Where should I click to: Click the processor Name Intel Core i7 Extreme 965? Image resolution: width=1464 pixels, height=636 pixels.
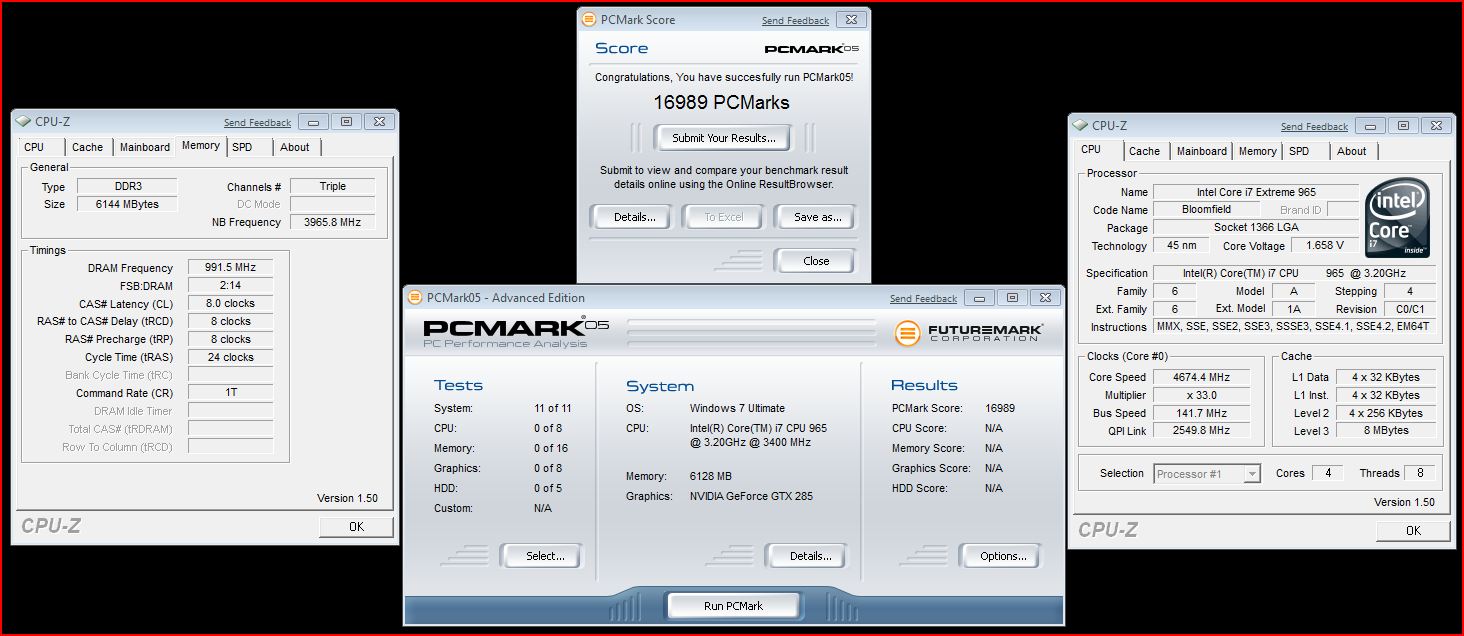(1255, 192)
